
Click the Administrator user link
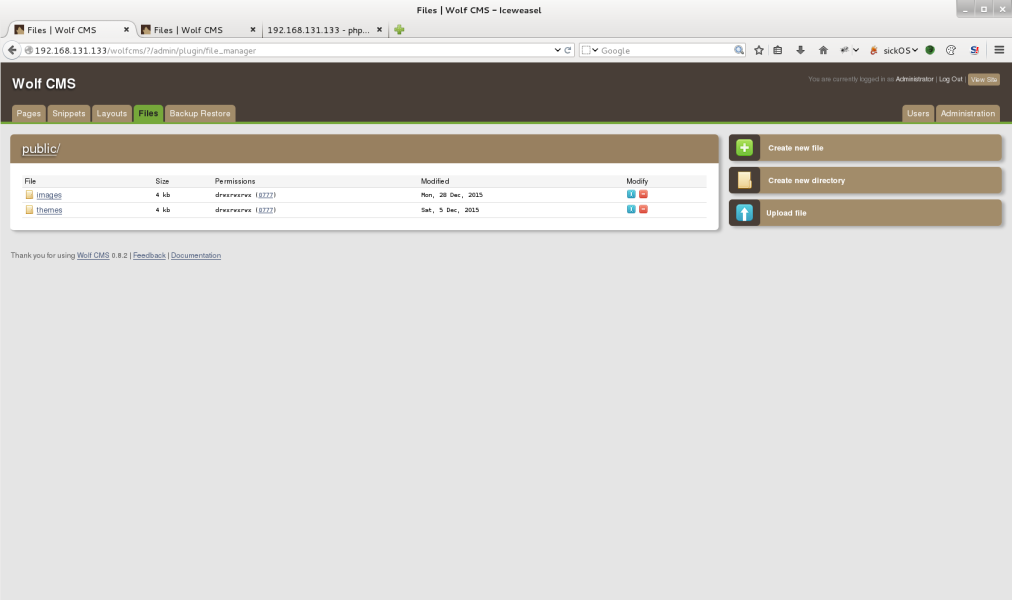click(915, 79)
